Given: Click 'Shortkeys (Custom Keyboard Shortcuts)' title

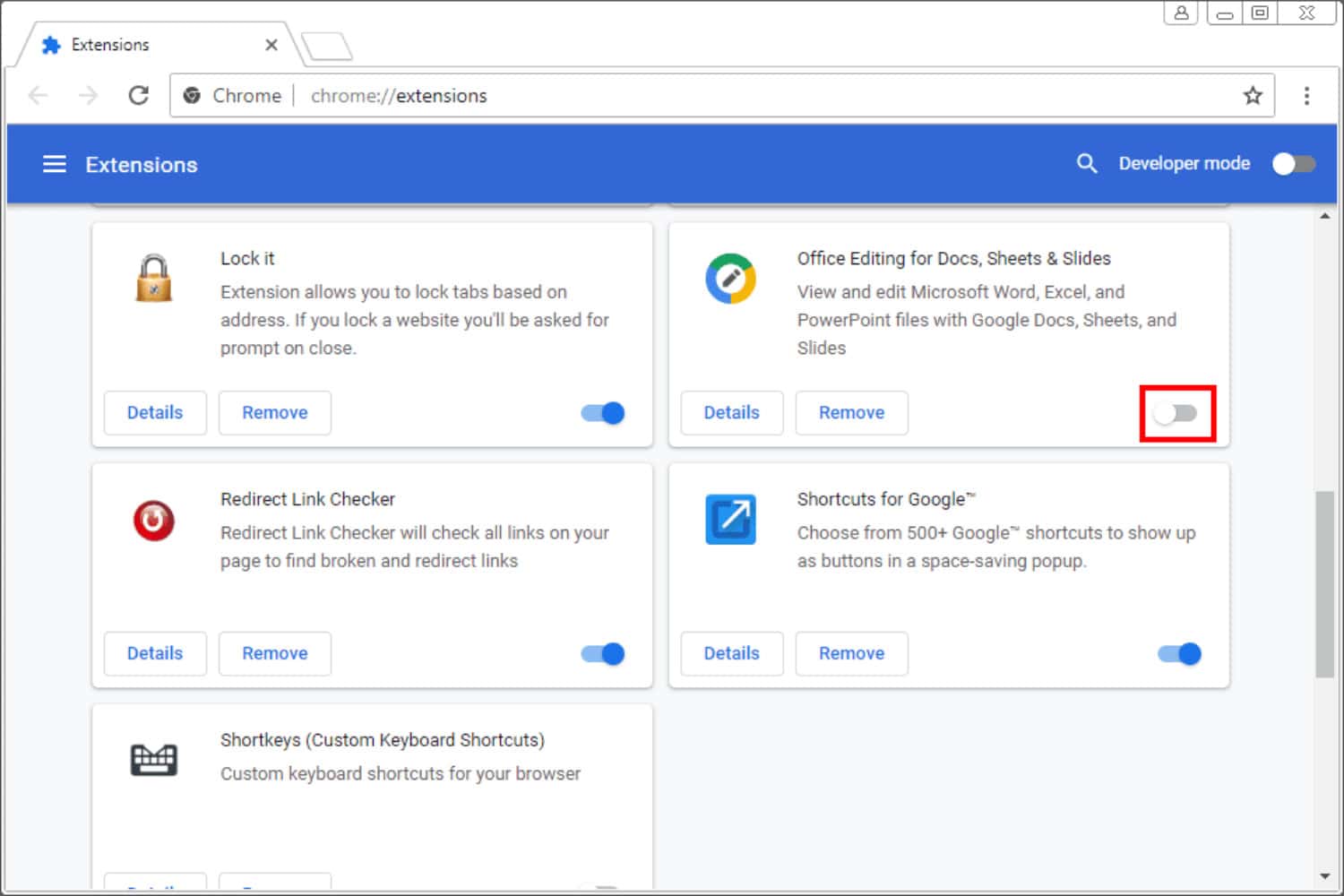Looking at the screenshot, I should click(383, 740).
